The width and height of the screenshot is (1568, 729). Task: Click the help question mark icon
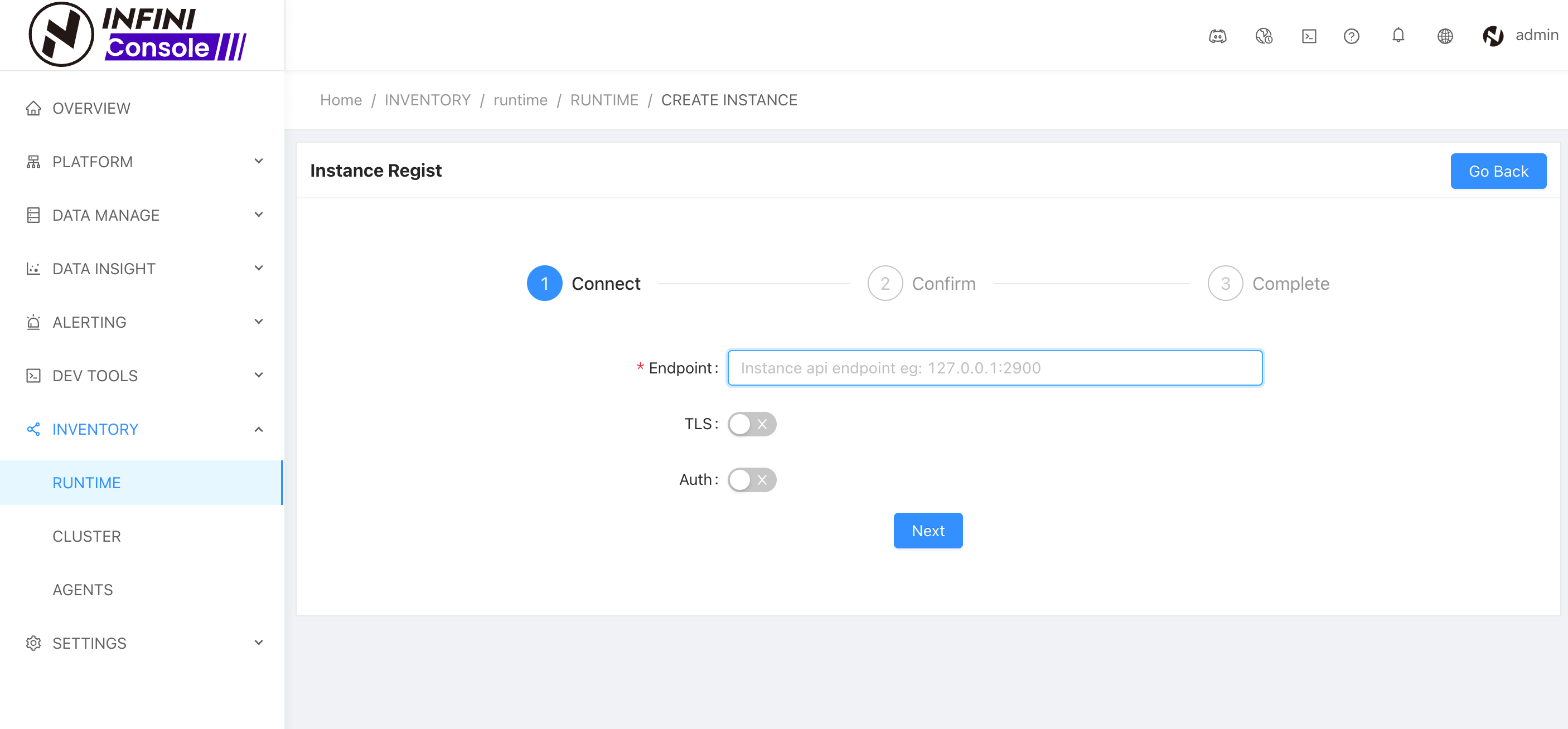tap(1351, 36)
